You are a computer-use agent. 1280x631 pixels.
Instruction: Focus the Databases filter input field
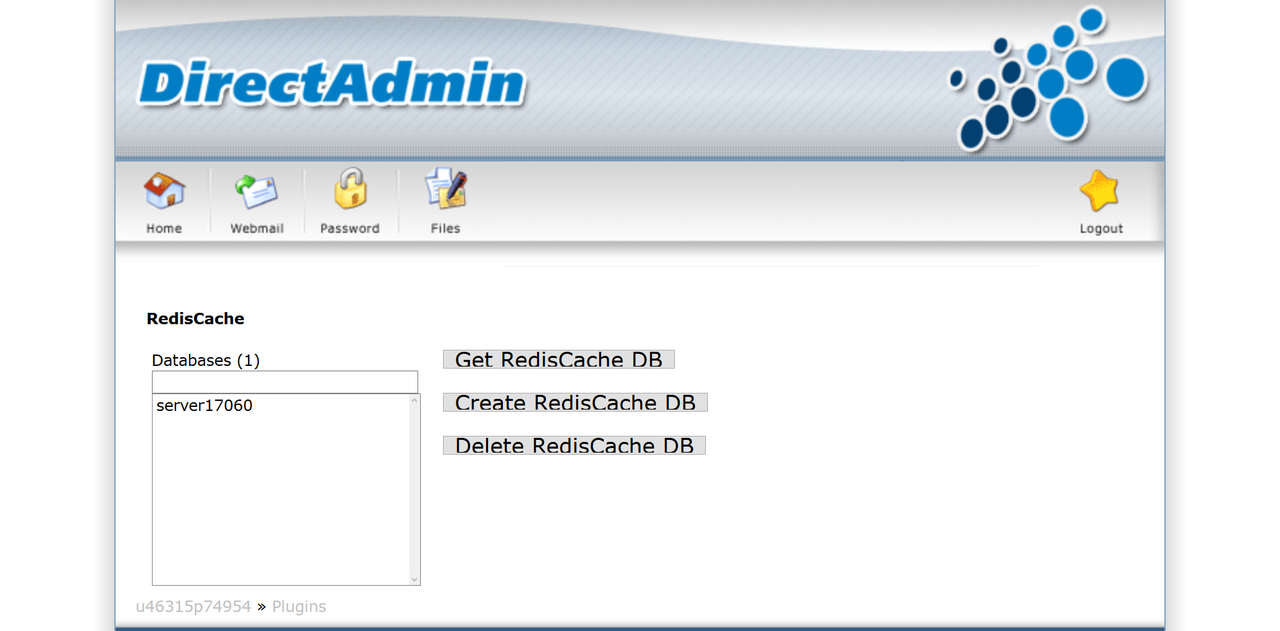coord(285,382)
